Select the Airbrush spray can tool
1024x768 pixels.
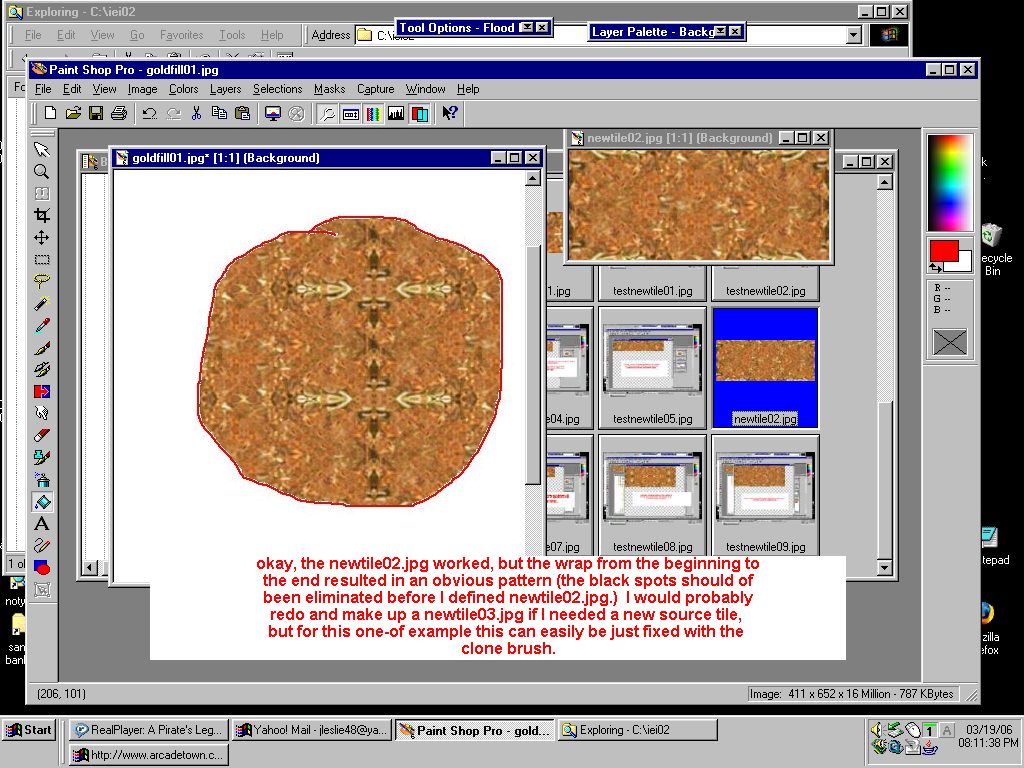click(x=42, y=480)
